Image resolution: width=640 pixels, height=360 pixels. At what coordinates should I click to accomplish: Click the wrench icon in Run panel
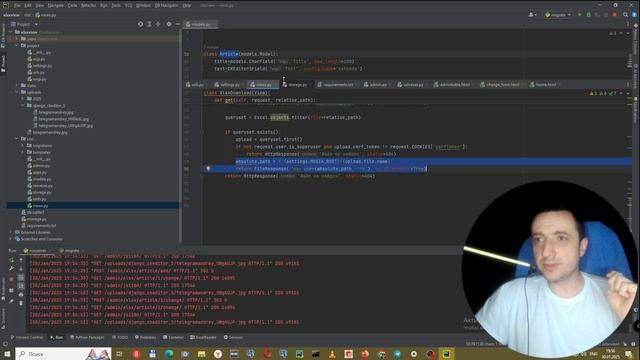11,269
